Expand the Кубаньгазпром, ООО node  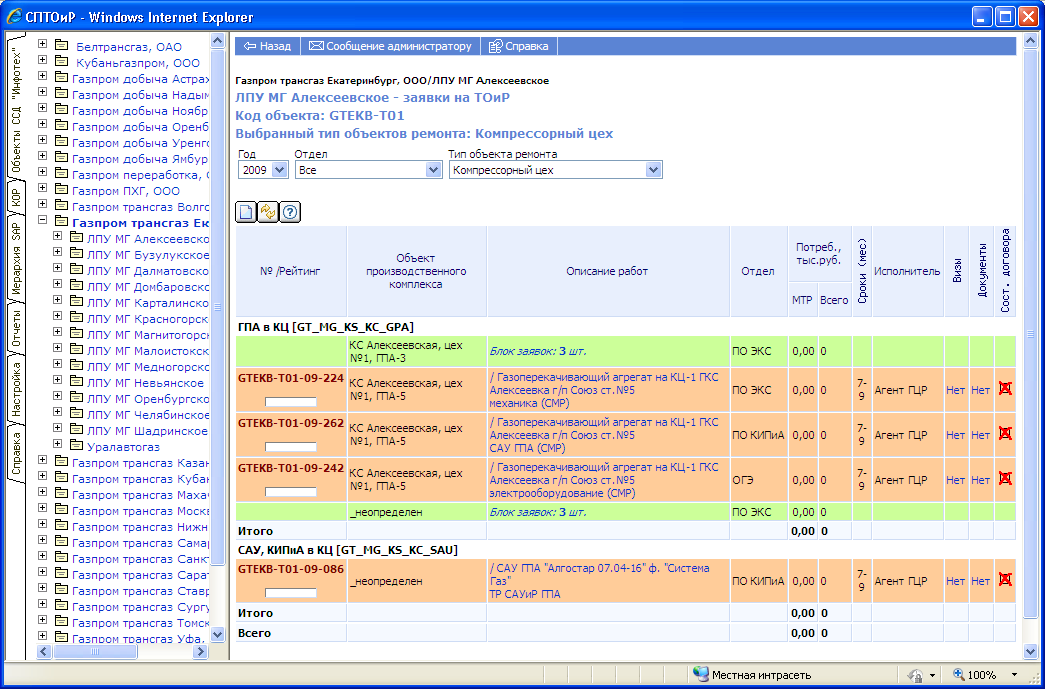point(43,60)
